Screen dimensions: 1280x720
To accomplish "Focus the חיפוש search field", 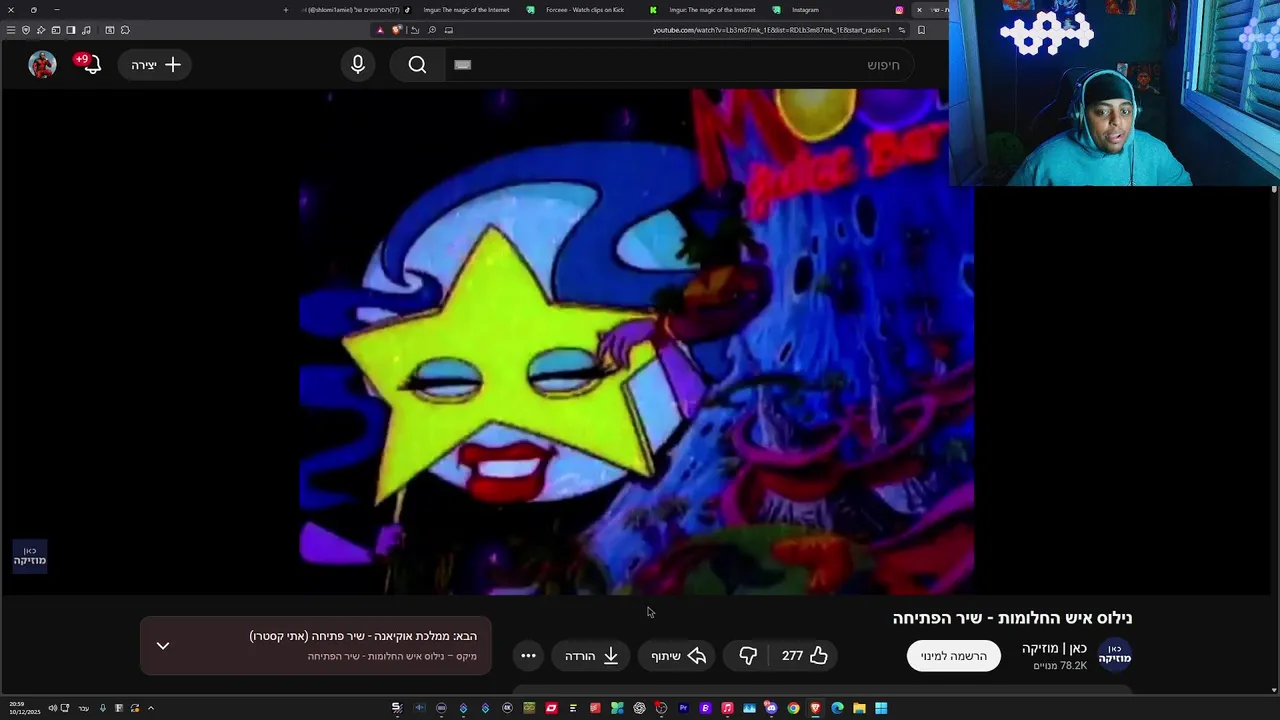I will 680,65.
